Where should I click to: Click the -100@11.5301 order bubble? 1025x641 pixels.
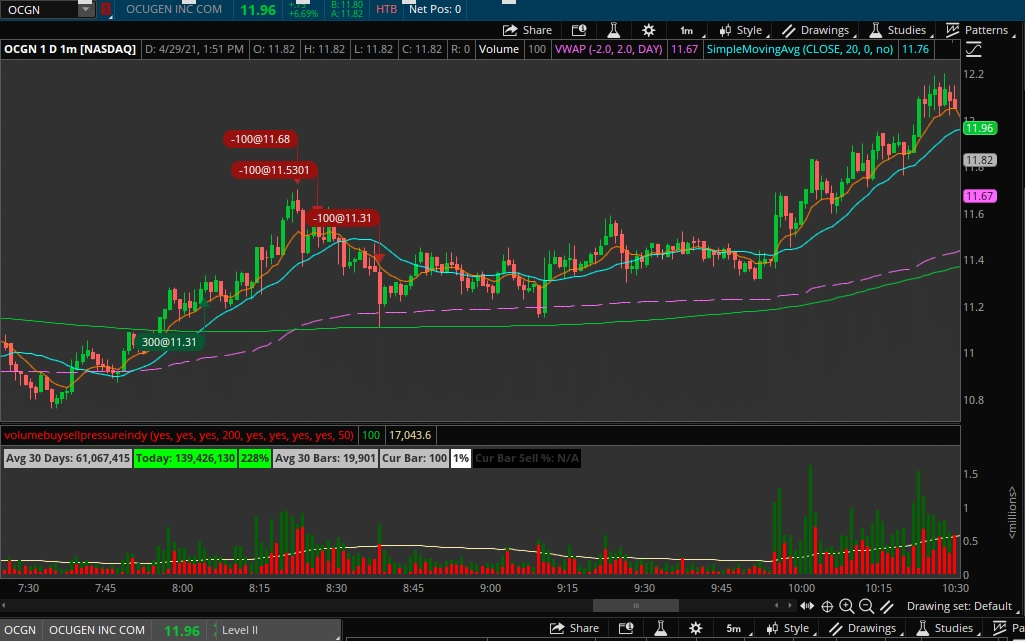click(274, 170)
